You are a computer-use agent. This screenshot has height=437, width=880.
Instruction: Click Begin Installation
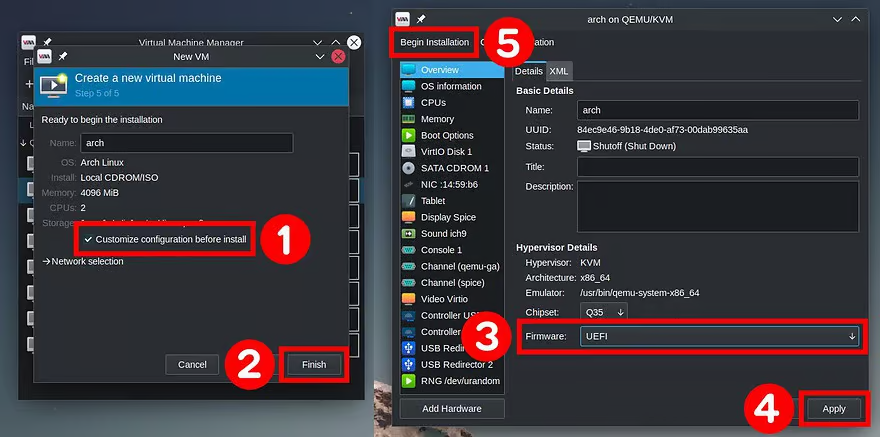click(x=434, y=42)
